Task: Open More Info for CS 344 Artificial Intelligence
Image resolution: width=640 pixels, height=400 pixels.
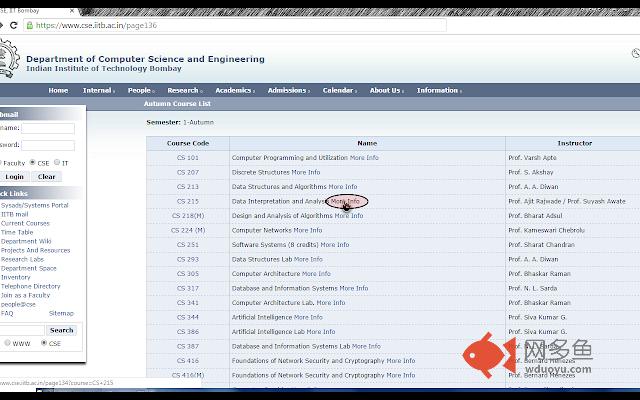Action: click(x=308, y=317)
